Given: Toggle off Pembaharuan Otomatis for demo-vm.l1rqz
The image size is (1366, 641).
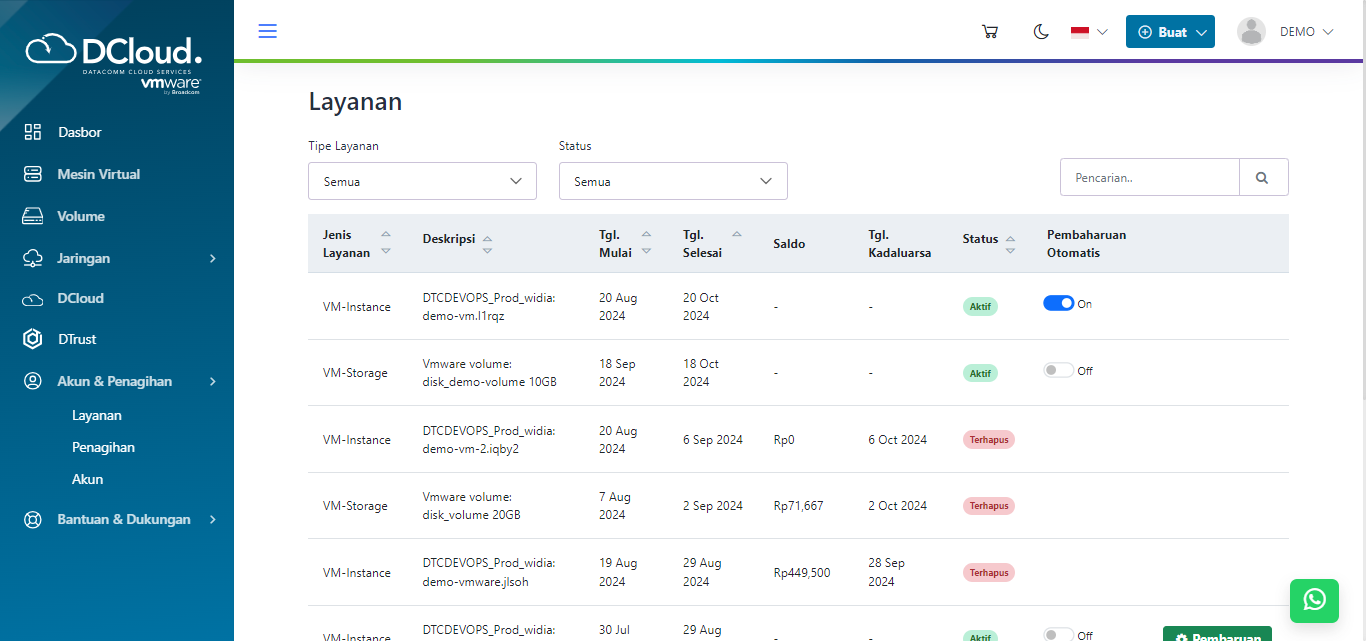Looking at the screenshot, I should coord(1058,302).
